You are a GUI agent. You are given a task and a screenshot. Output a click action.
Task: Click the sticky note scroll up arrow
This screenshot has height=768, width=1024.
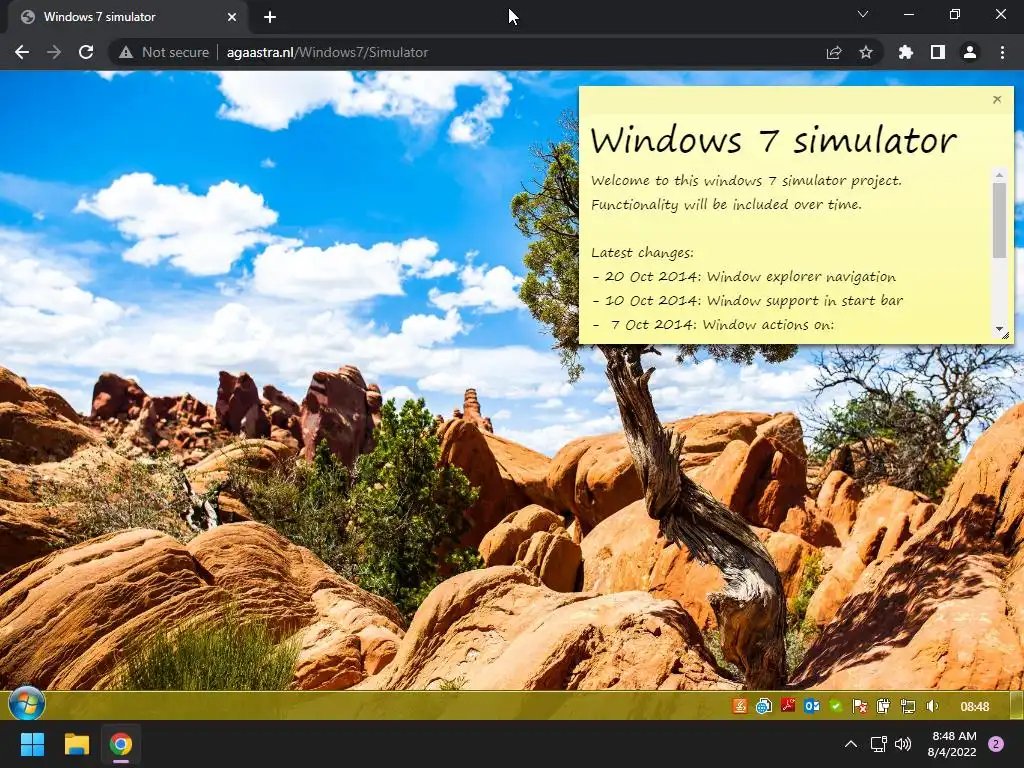[x=999, y=175]
